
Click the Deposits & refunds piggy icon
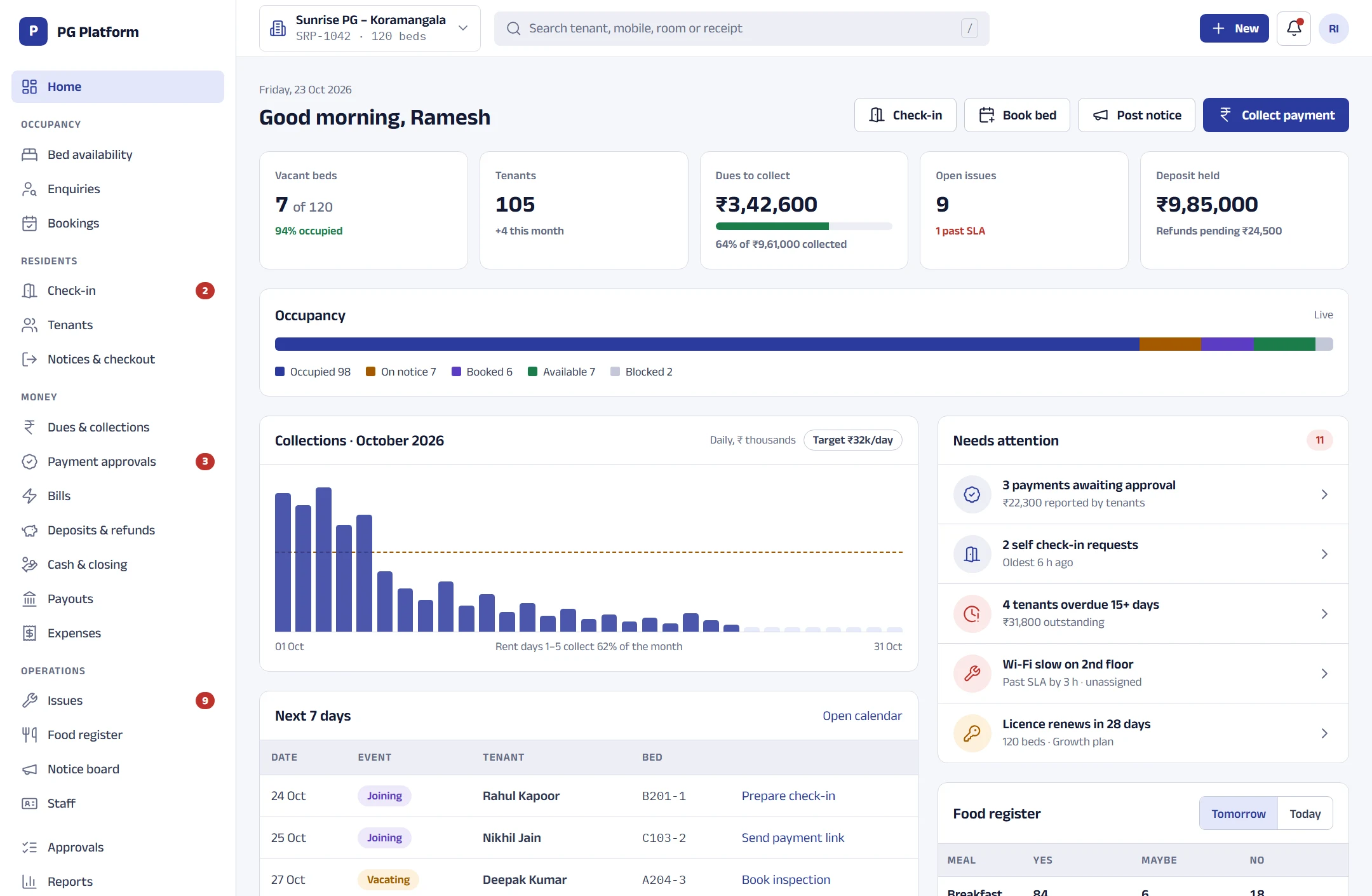coord(29,530)
